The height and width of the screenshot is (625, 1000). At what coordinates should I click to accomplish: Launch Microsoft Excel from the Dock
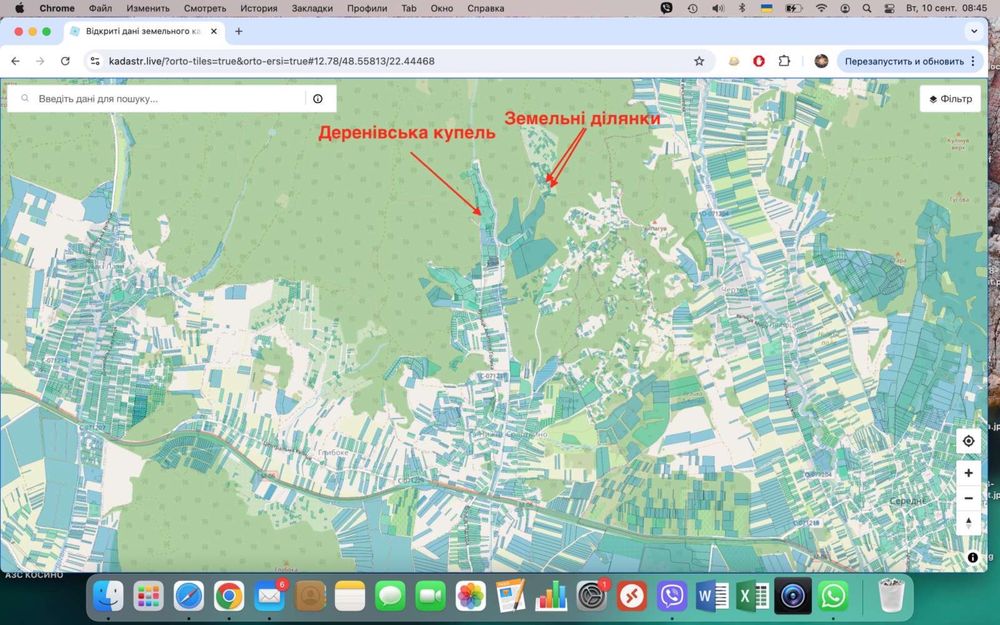[x=753, y=597]
